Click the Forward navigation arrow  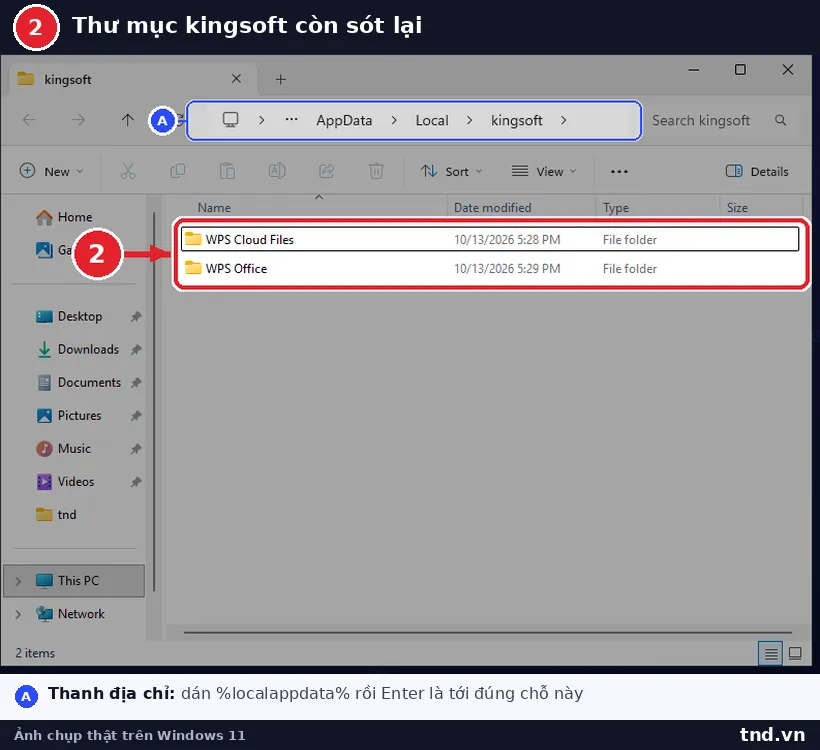coord(78,120)
